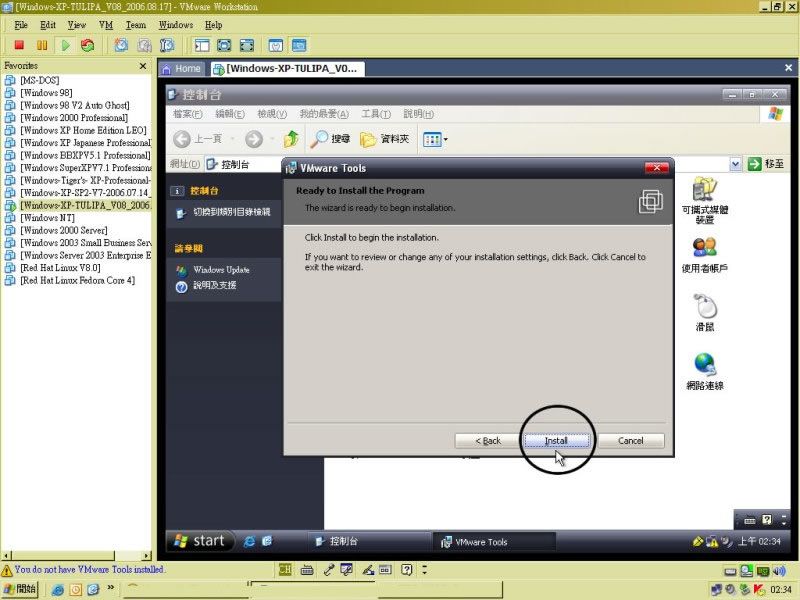Image resolution: width=800 pixels, height=600 pixels.
Task: Click the Revert to Snapshot toolbar icon
Action: pyautogui.click(x=144, y=45)
